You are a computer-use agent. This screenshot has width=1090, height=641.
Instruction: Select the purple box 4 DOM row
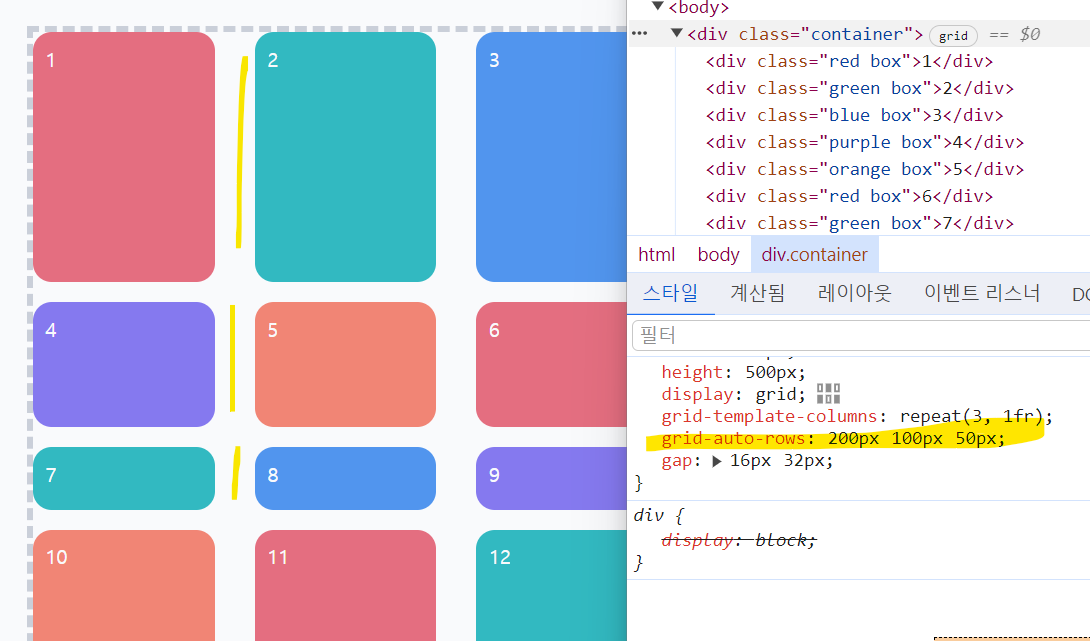865,143
